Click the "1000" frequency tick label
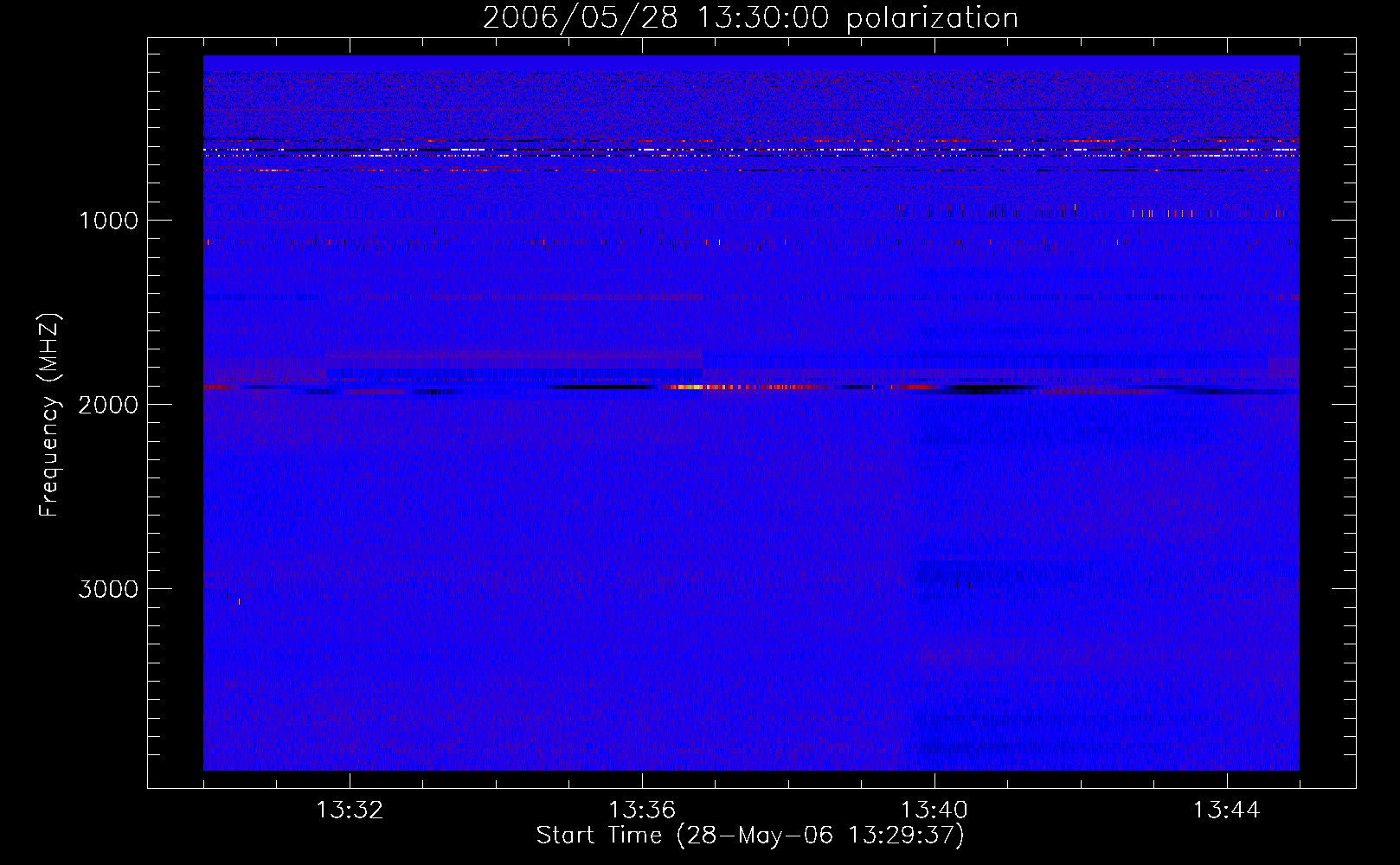1400x865 pixels. pos(108,221)
